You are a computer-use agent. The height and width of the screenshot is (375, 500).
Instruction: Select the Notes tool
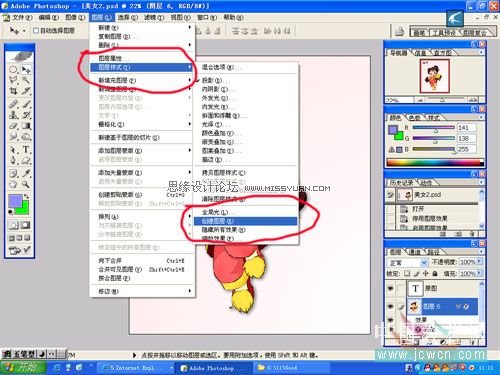tap(13, 173)
